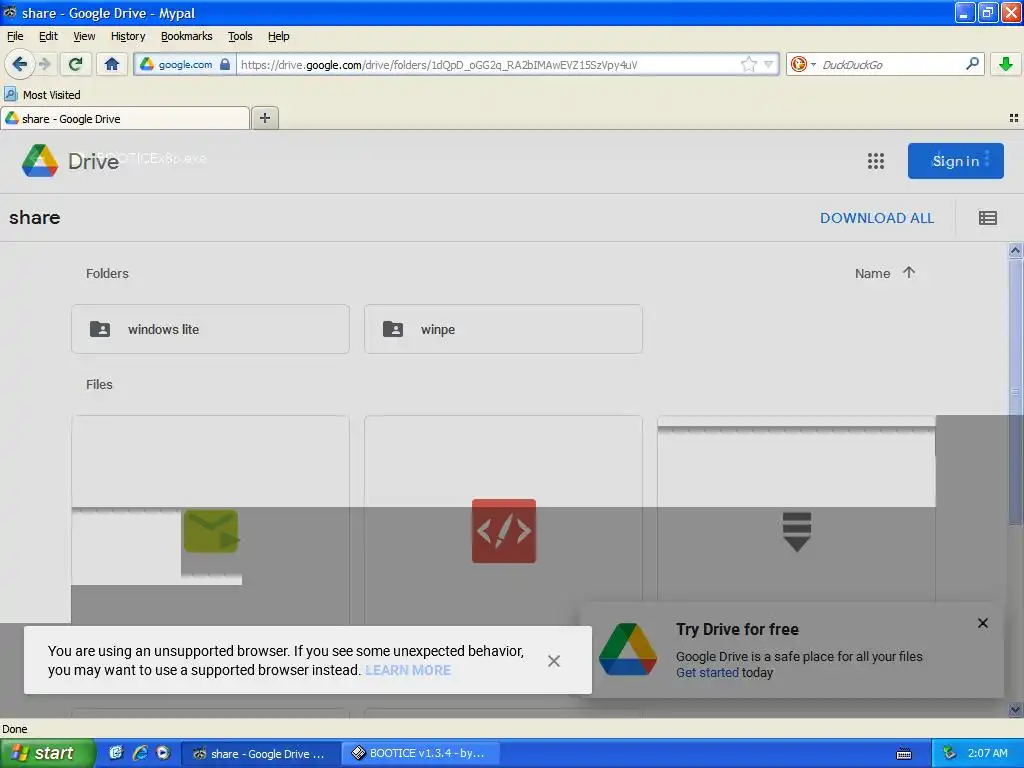Open the Most Visited bookmarks folder
The image size is (1024, 768).
pos(42,95)
